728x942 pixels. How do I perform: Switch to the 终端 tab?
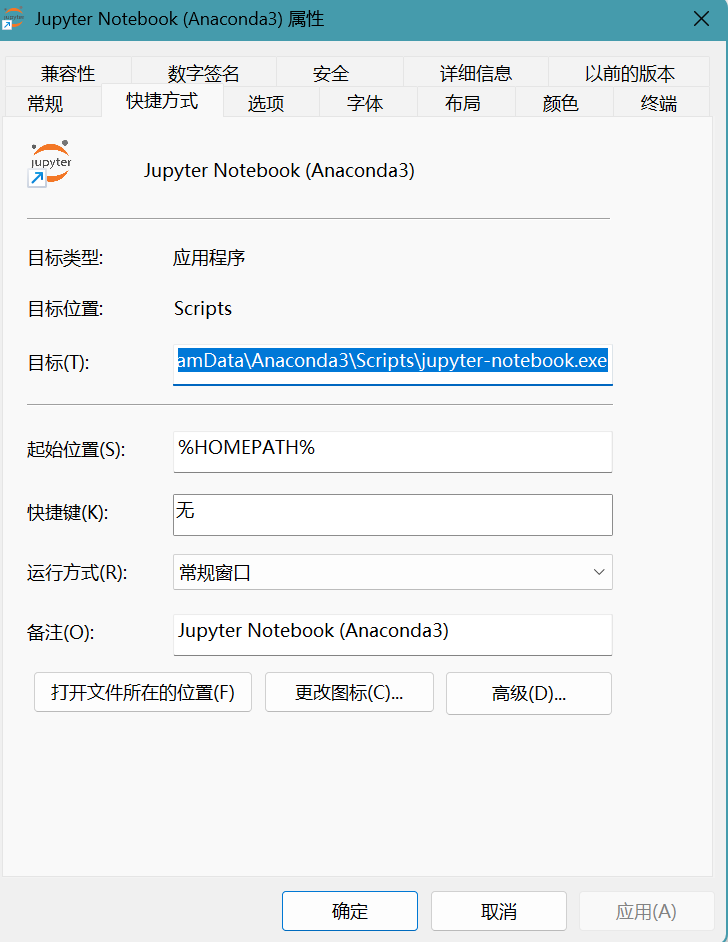tap(659, 103)
